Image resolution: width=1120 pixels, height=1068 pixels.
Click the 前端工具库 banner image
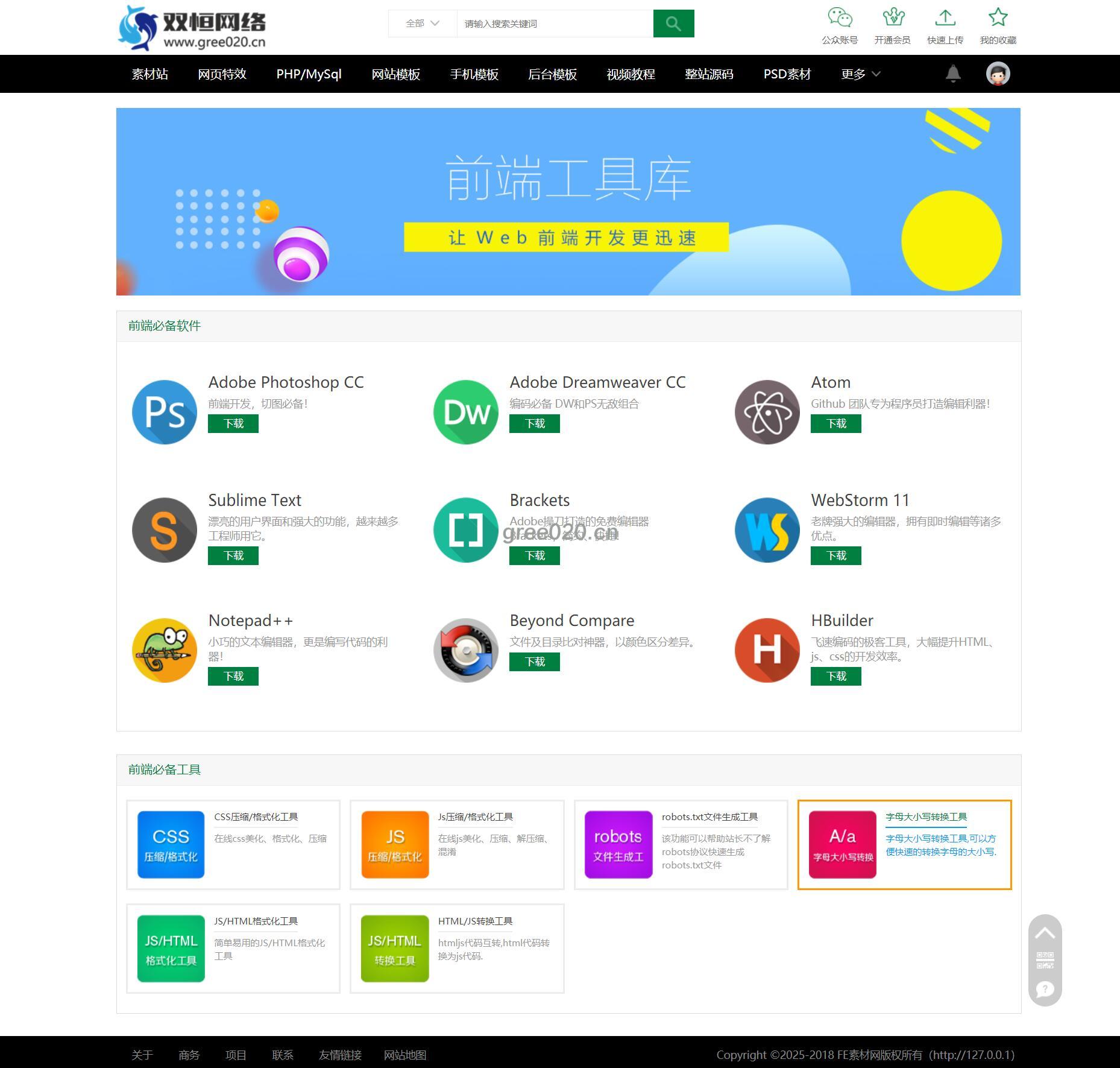pyautogui.click(x=568, y=201)
